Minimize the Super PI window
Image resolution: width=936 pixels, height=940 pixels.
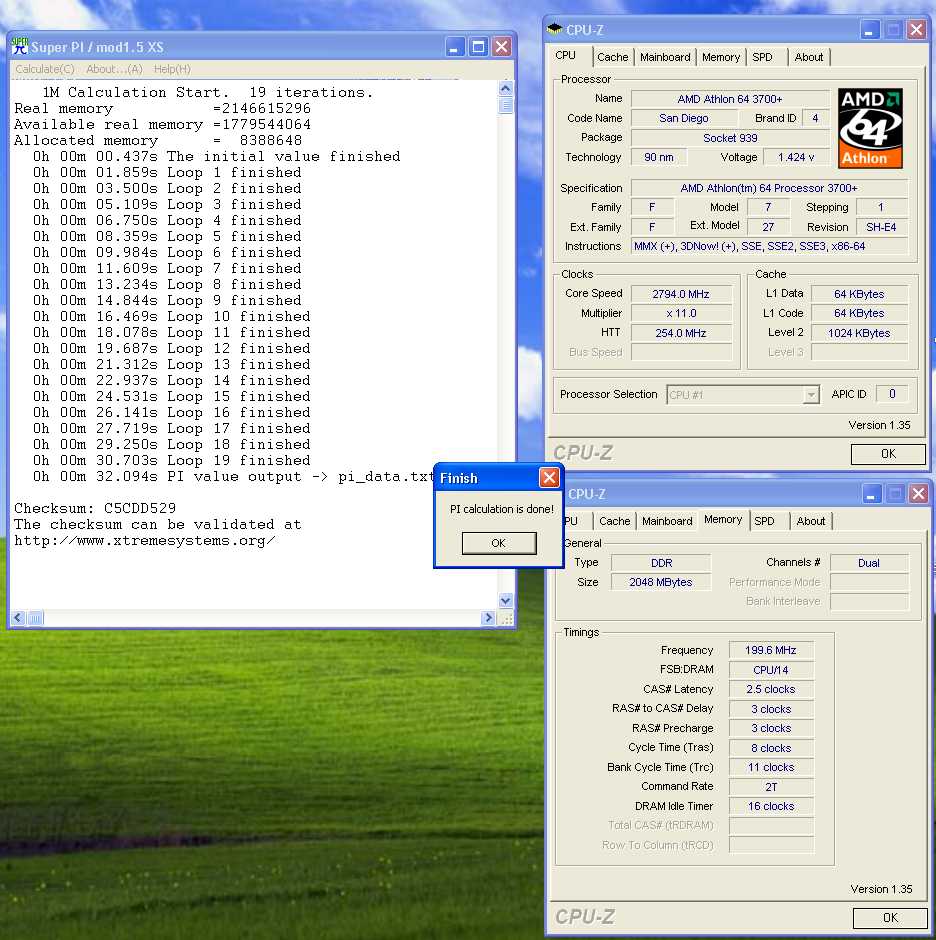click(455, 46)
